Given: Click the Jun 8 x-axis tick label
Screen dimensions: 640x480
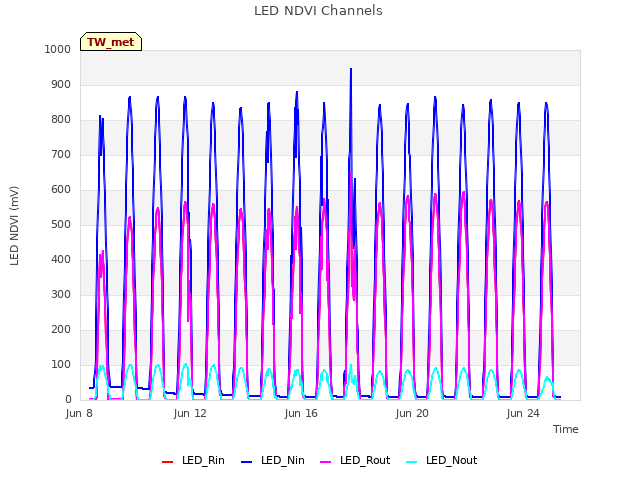Looking at the screenshot, I should tap(79, 413).
